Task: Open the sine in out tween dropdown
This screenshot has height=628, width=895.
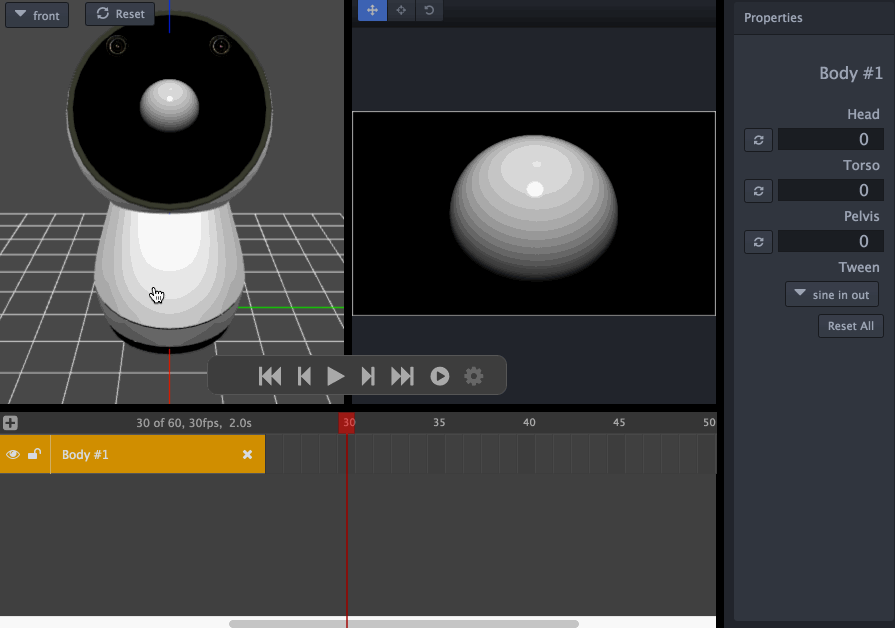Action: click(x=832, y=295)
